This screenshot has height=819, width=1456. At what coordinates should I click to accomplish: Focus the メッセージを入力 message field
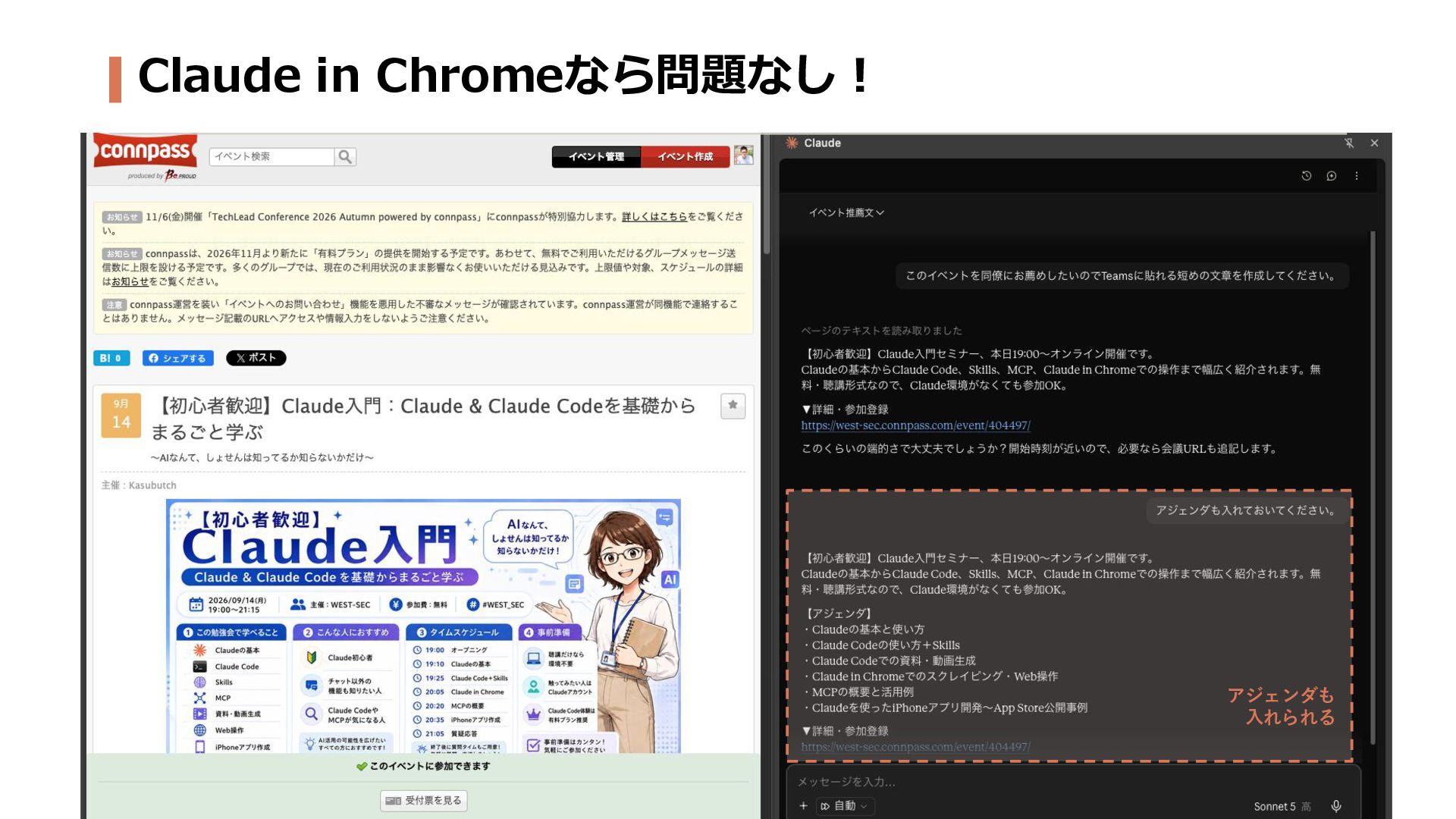[x=1073, y=782]
